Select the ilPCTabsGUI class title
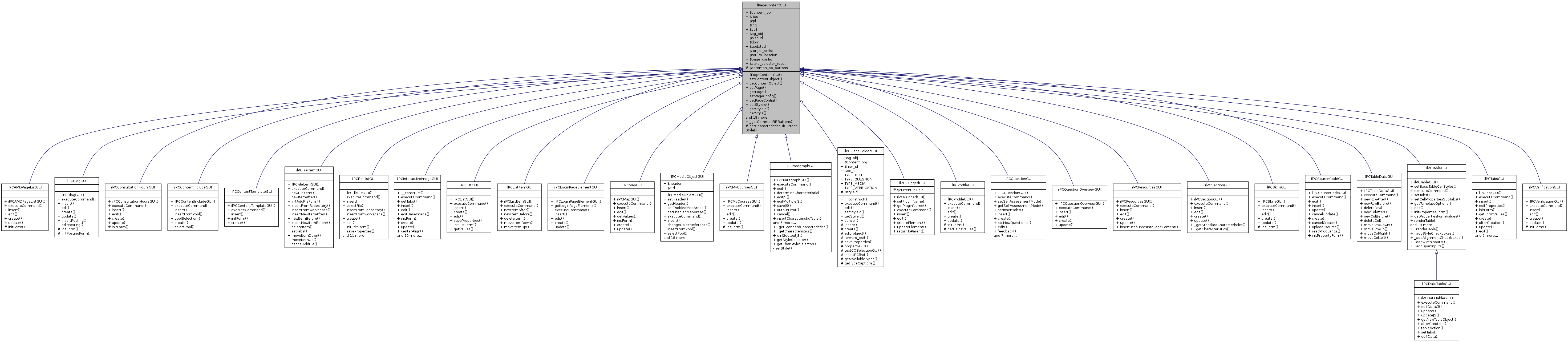 (x=1494, y=179)
